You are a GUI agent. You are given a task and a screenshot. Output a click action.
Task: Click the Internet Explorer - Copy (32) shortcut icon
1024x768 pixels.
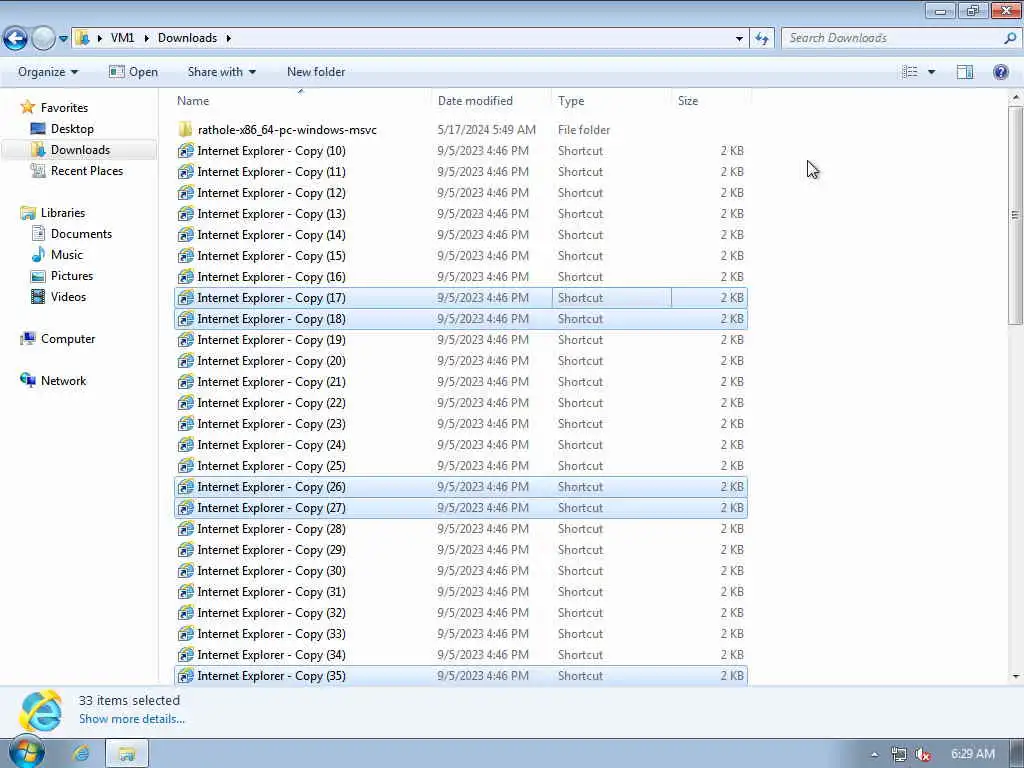[x=185, y=613]
